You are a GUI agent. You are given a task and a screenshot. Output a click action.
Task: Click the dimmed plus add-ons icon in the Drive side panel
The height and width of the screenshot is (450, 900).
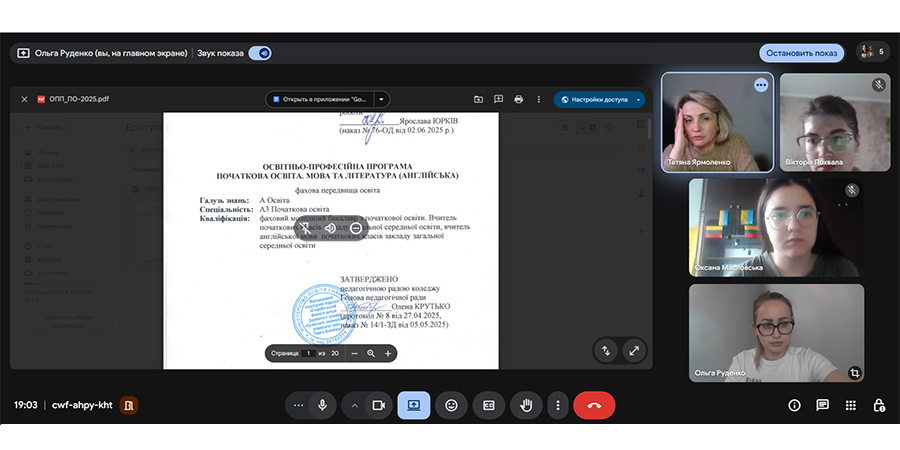[641, 231]
